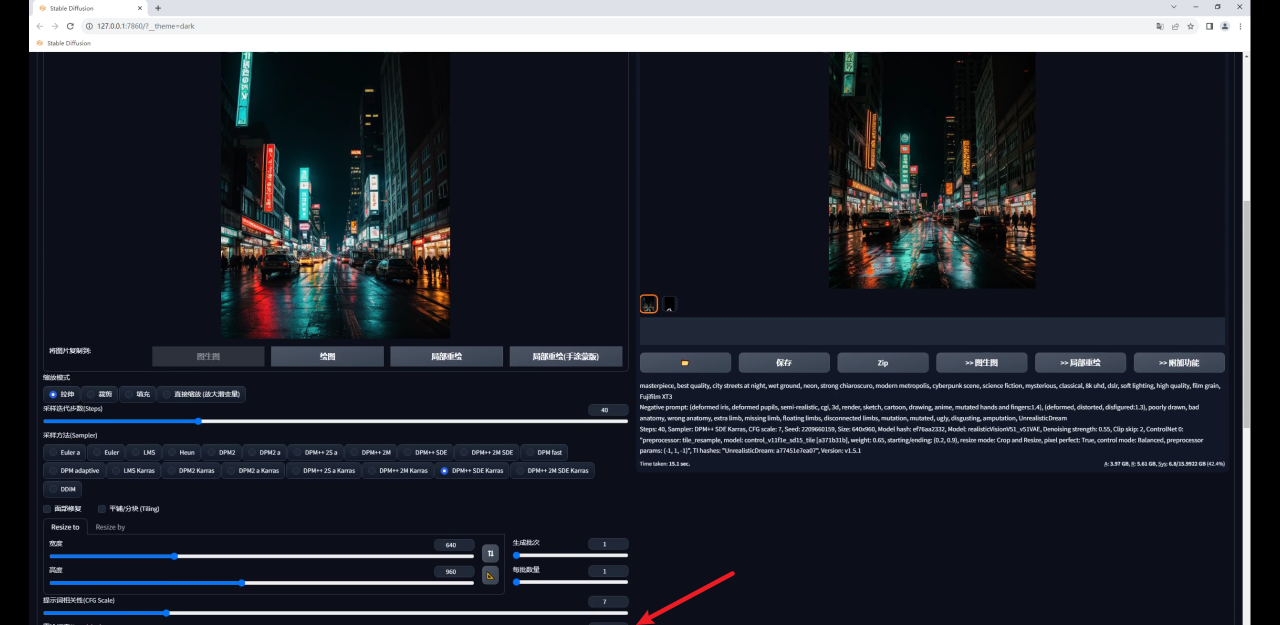This screenshot has height=625, width=1280.
Task: Choose the DPM2 sampler
Action: pos(222,452)
